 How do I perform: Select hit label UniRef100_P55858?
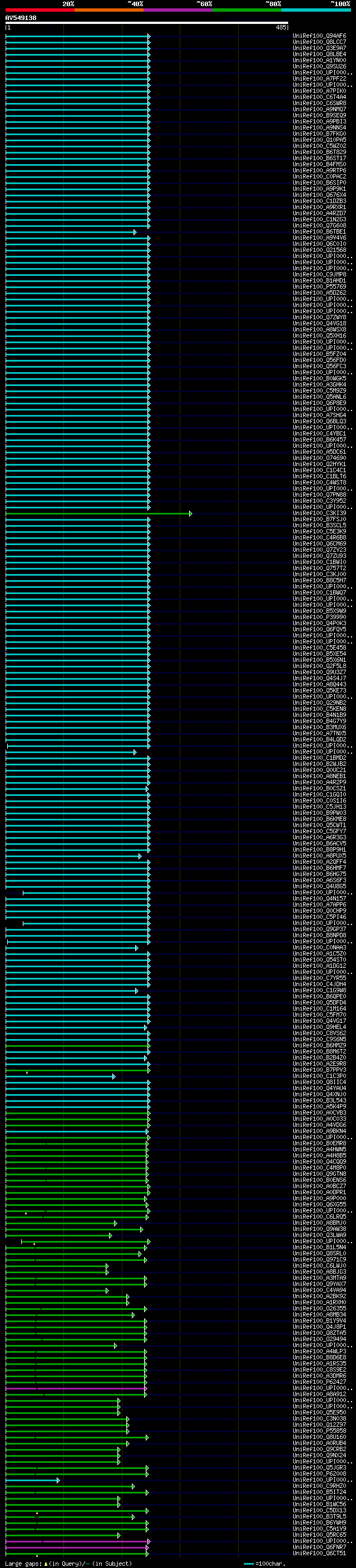319,1431
